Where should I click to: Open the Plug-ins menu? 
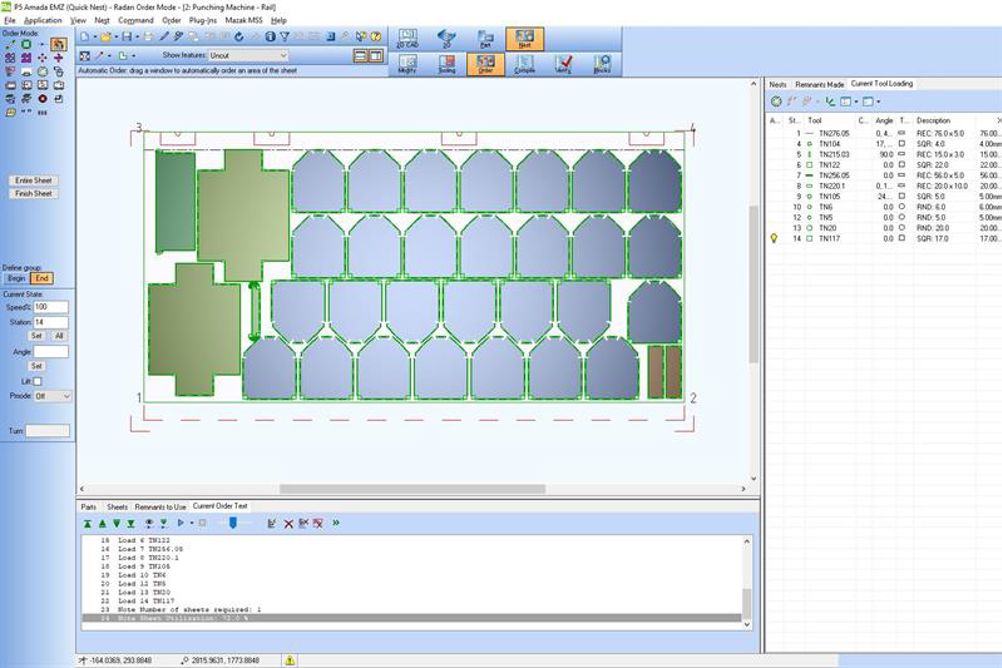coord(203,20)
